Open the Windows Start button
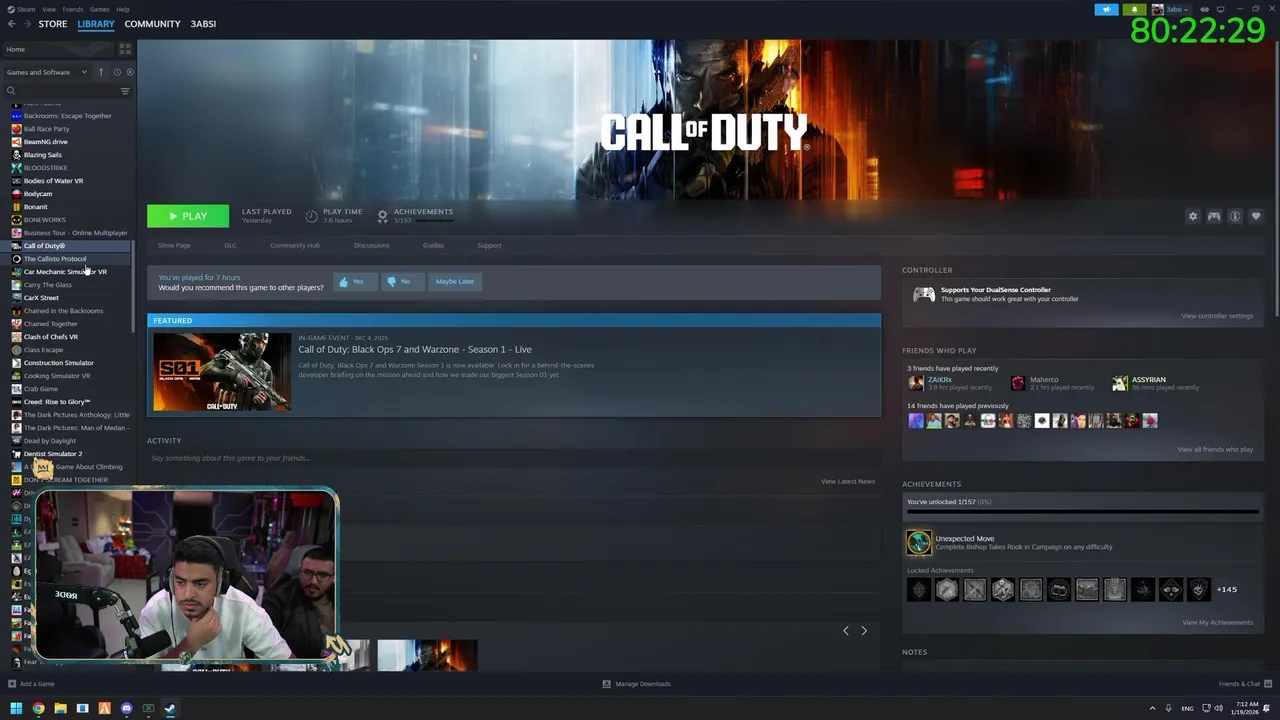1280x720 pixels. 16,708
